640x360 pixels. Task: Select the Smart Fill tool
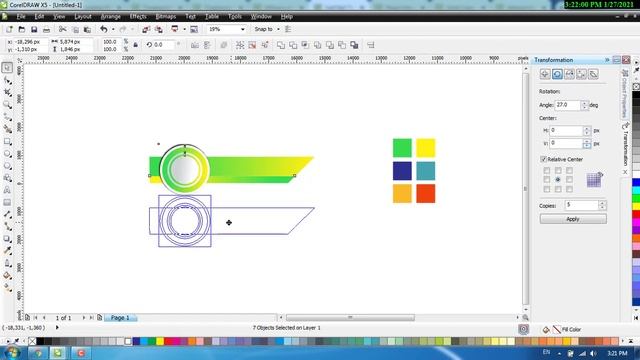7,129
